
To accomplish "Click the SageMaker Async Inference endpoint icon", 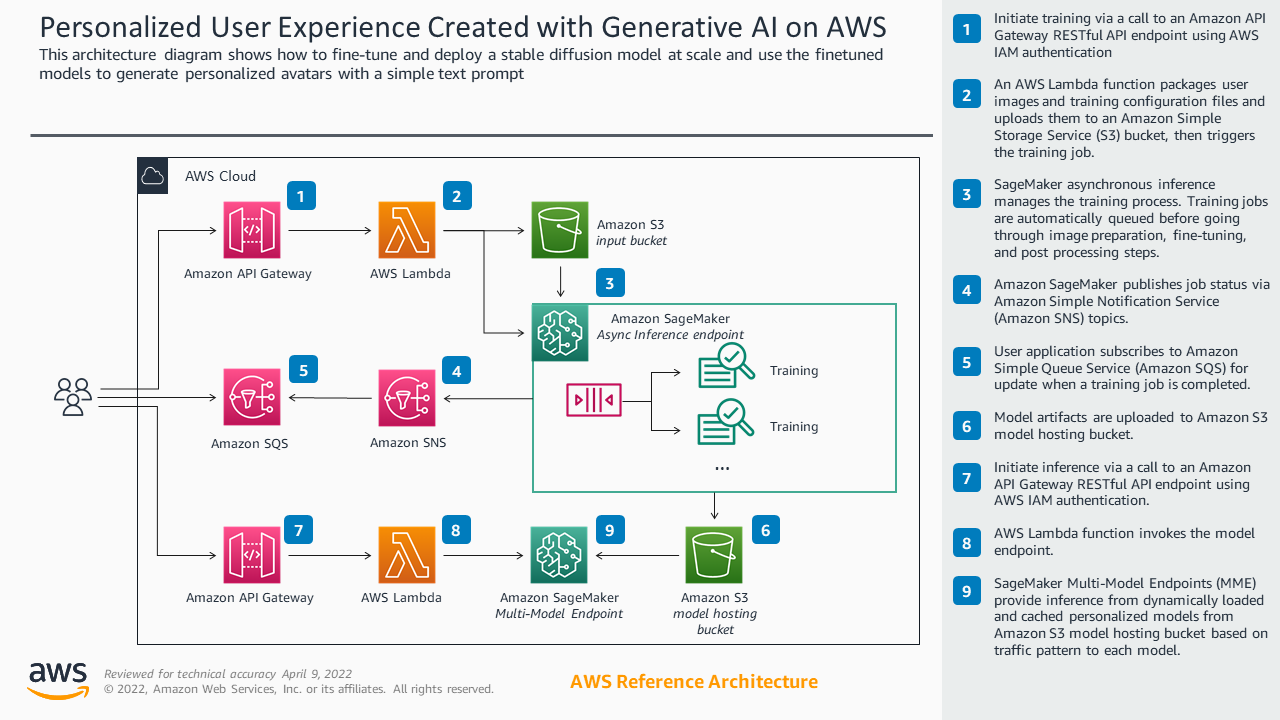I will click(x=560, y=332).
